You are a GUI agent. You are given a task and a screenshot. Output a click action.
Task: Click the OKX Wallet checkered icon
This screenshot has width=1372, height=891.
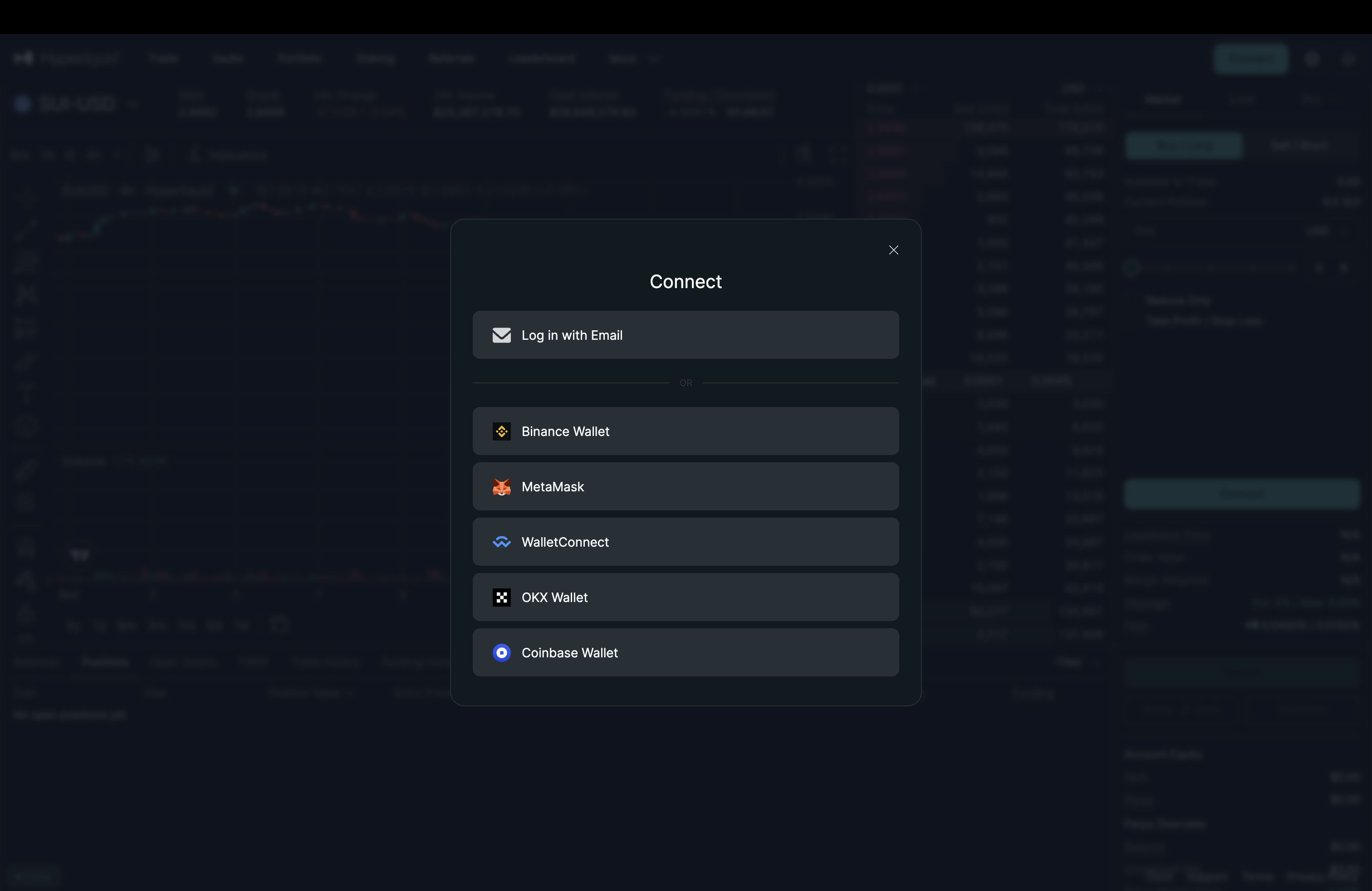coord(501,597)
